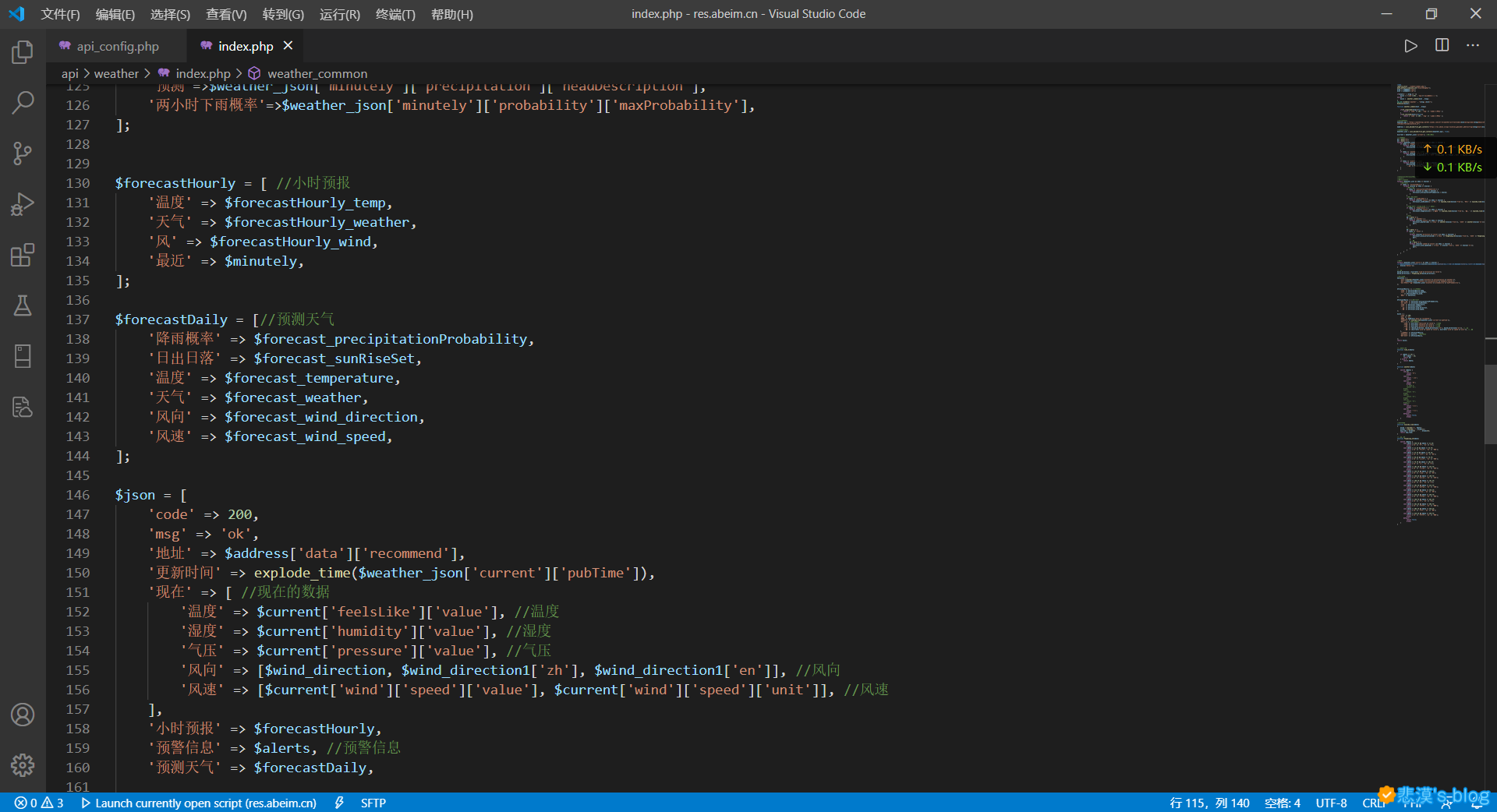Click explode_time function call on line 150
Screen dimensions: 1497x812
point(302,573)
